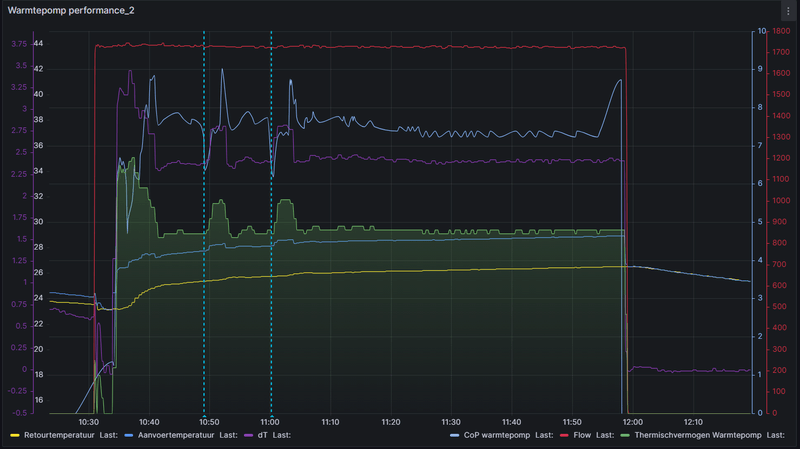Open color picker for purple dT swatch
800x449 pixels.
[248, 436]
